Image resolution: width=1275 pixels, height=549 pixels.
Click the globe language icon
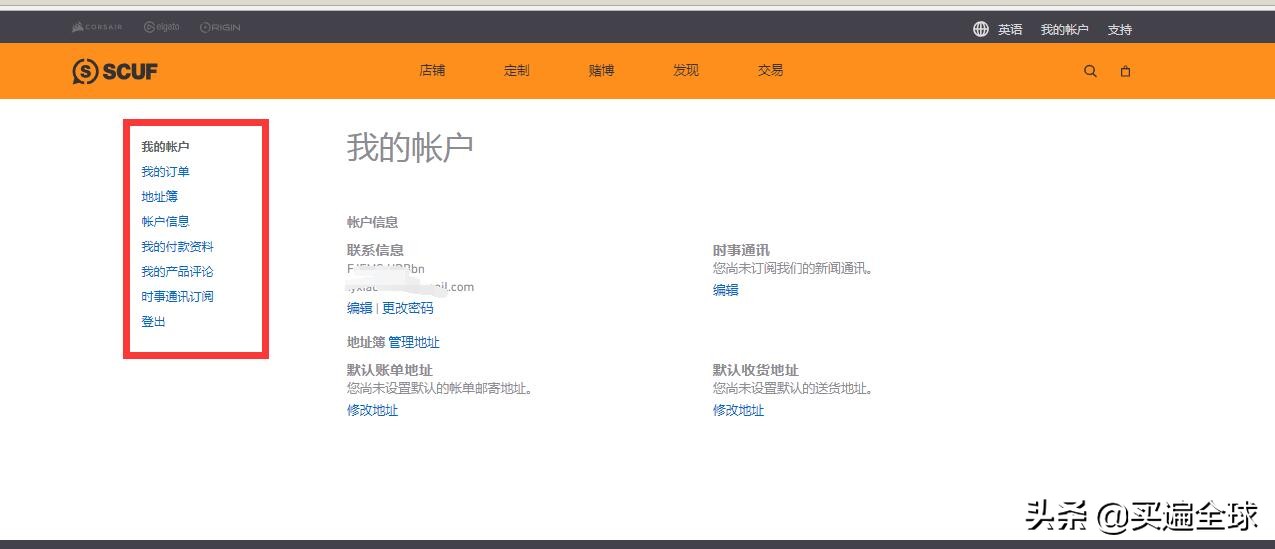pos(981,29)
